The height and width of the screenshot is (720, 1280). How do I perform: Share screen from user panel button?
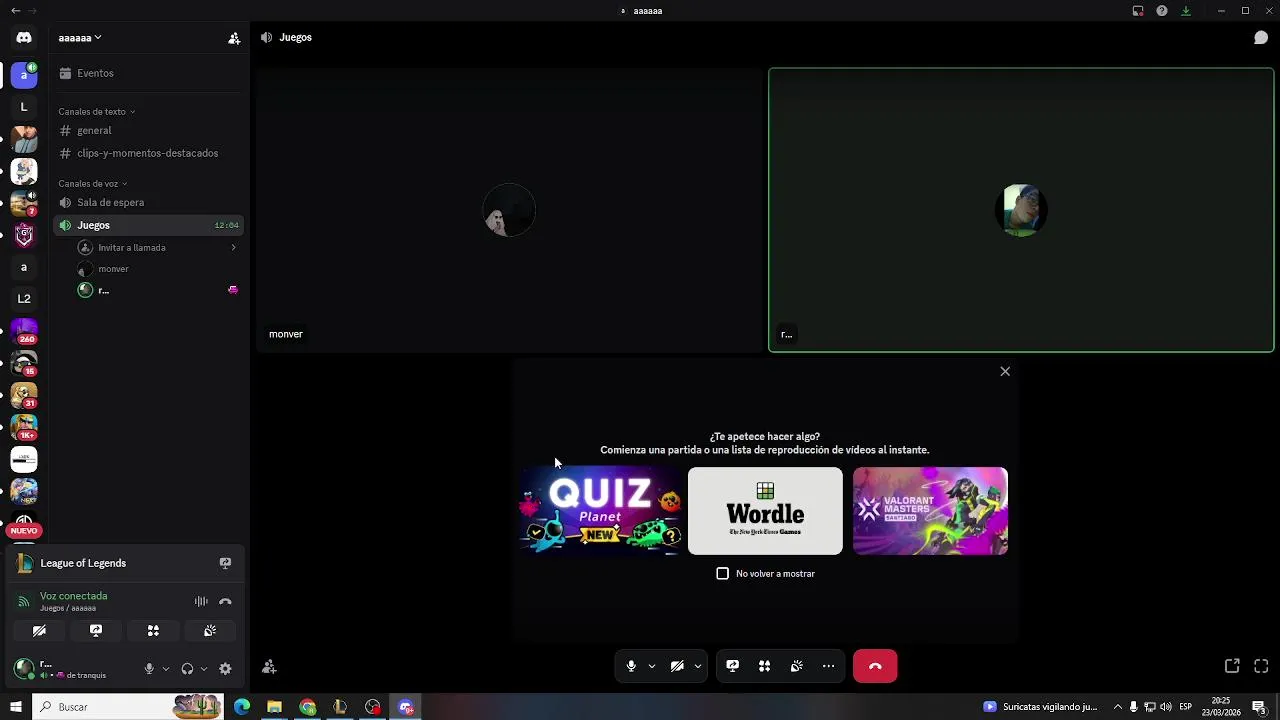96,631
